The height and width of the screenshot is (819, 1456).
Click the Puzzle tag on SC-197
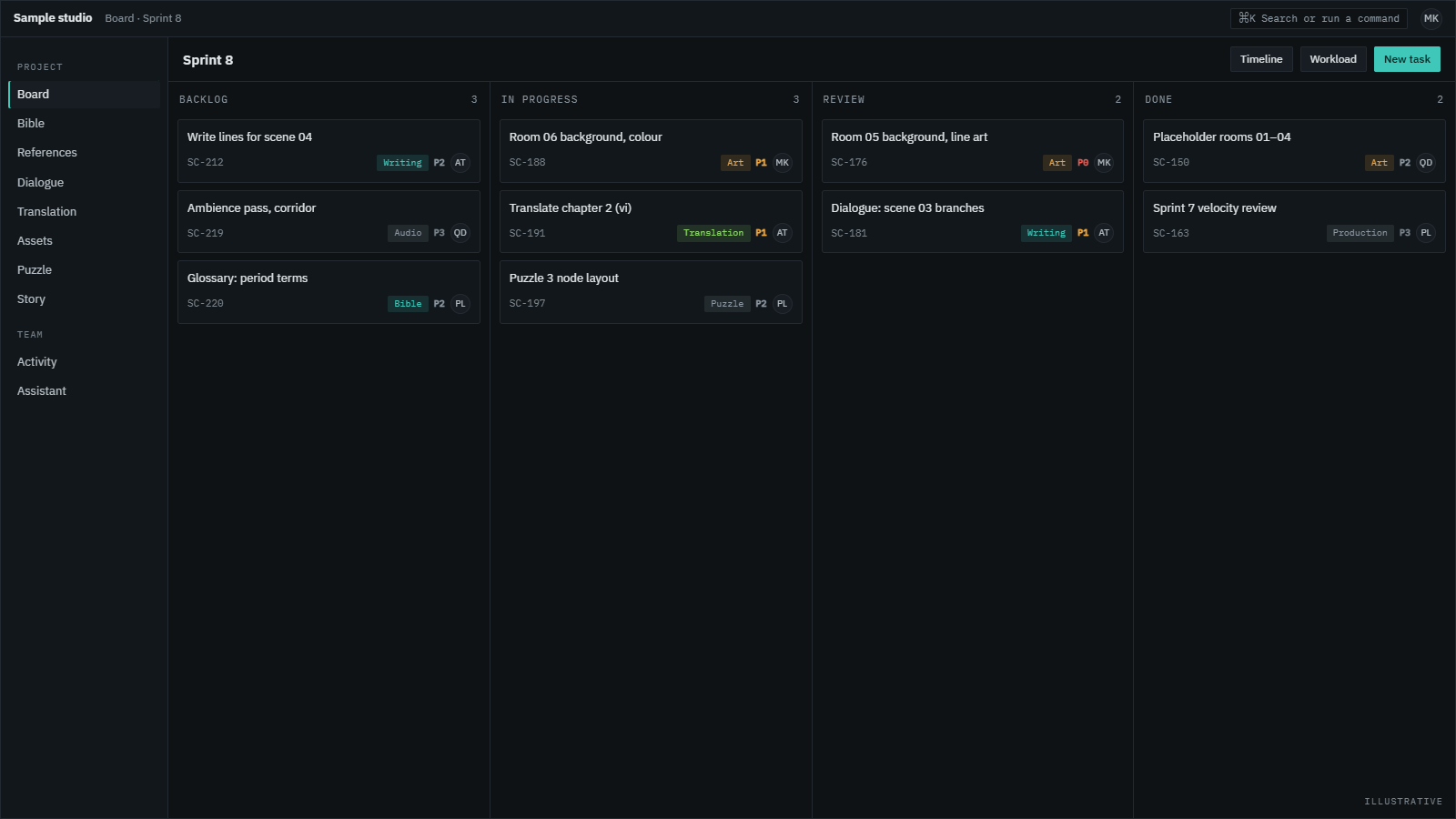point(727,304)
